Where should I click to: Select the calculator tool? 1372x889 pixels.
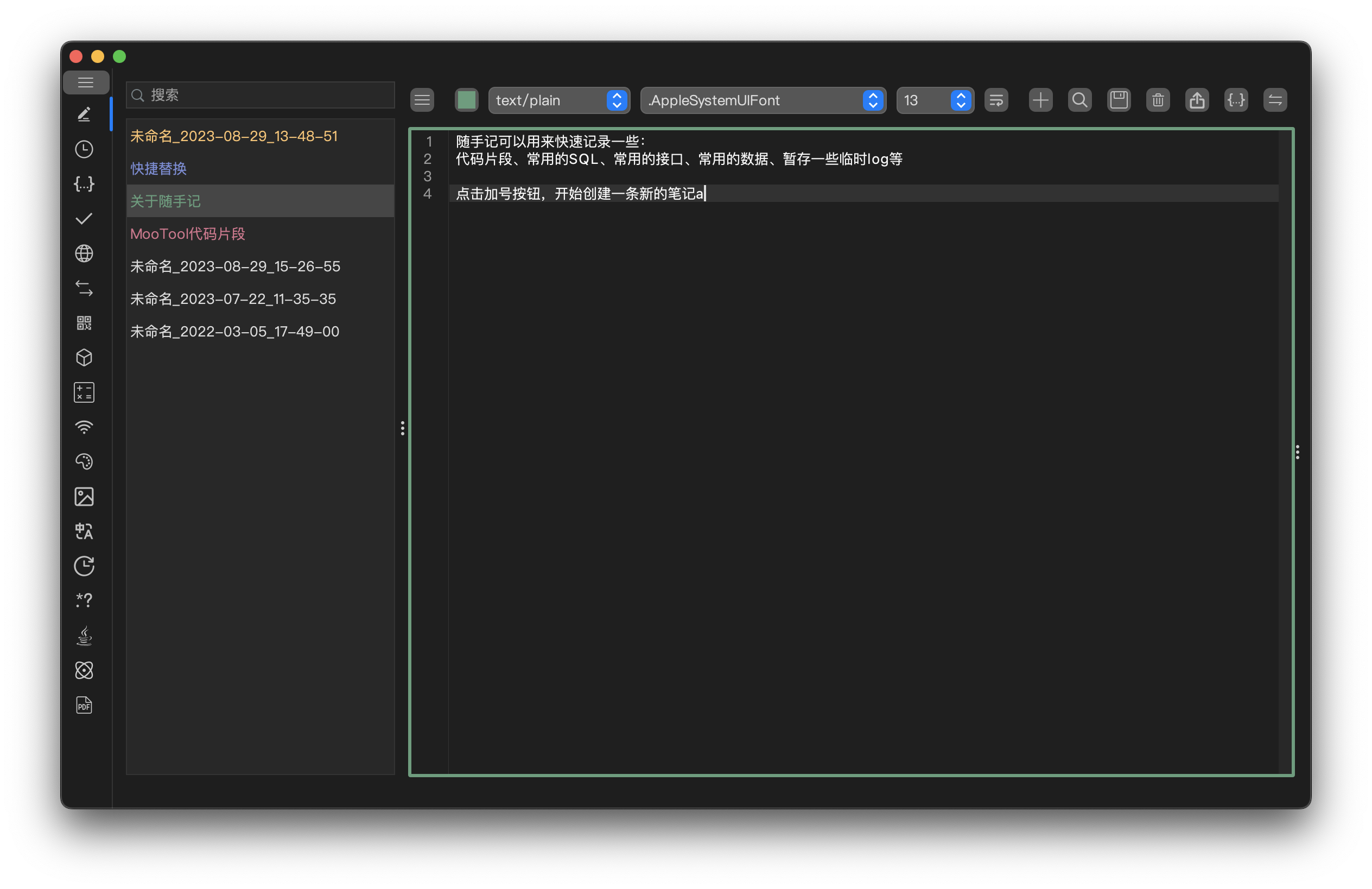click(84, 392)
